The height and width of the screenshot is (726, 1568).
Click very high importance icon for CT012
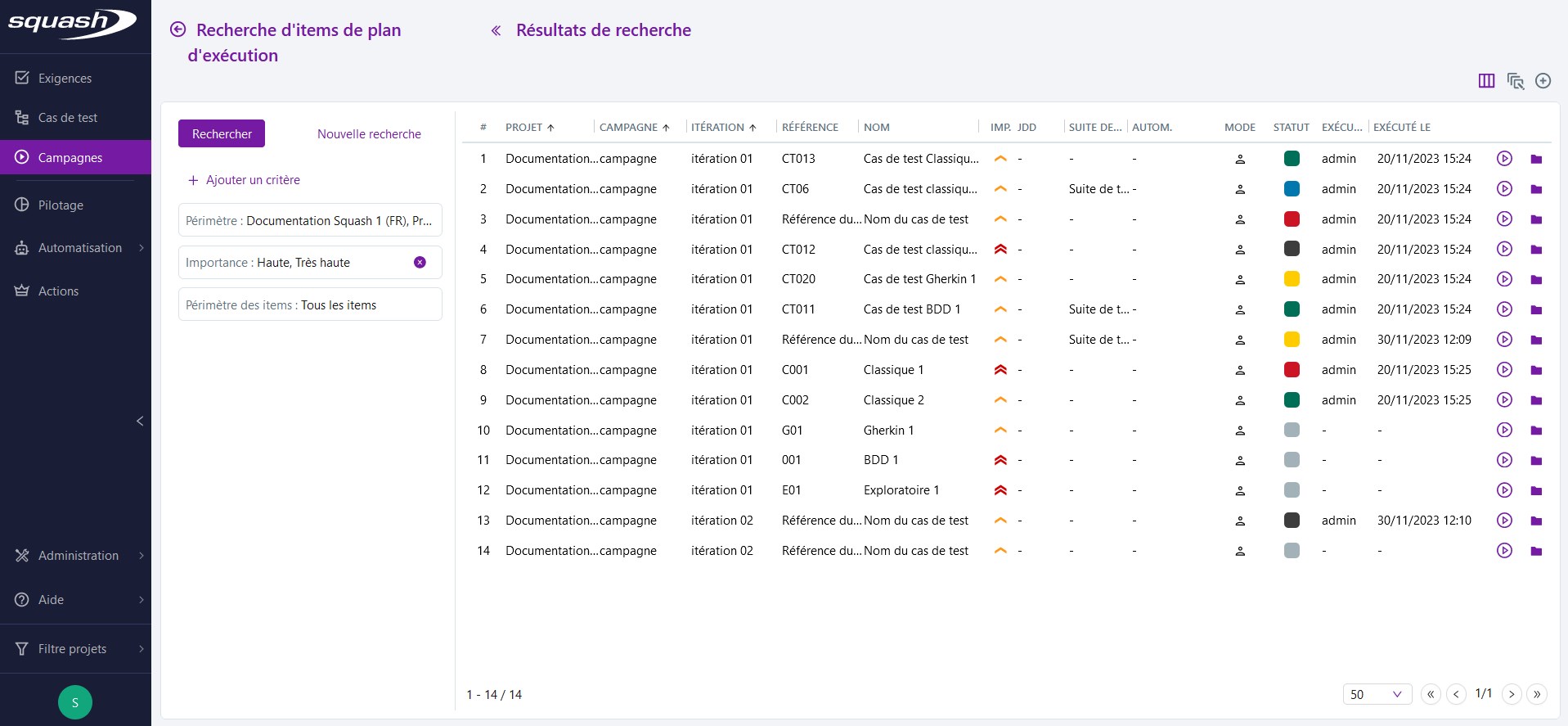pyautogui.click(x=1000, y=249)
